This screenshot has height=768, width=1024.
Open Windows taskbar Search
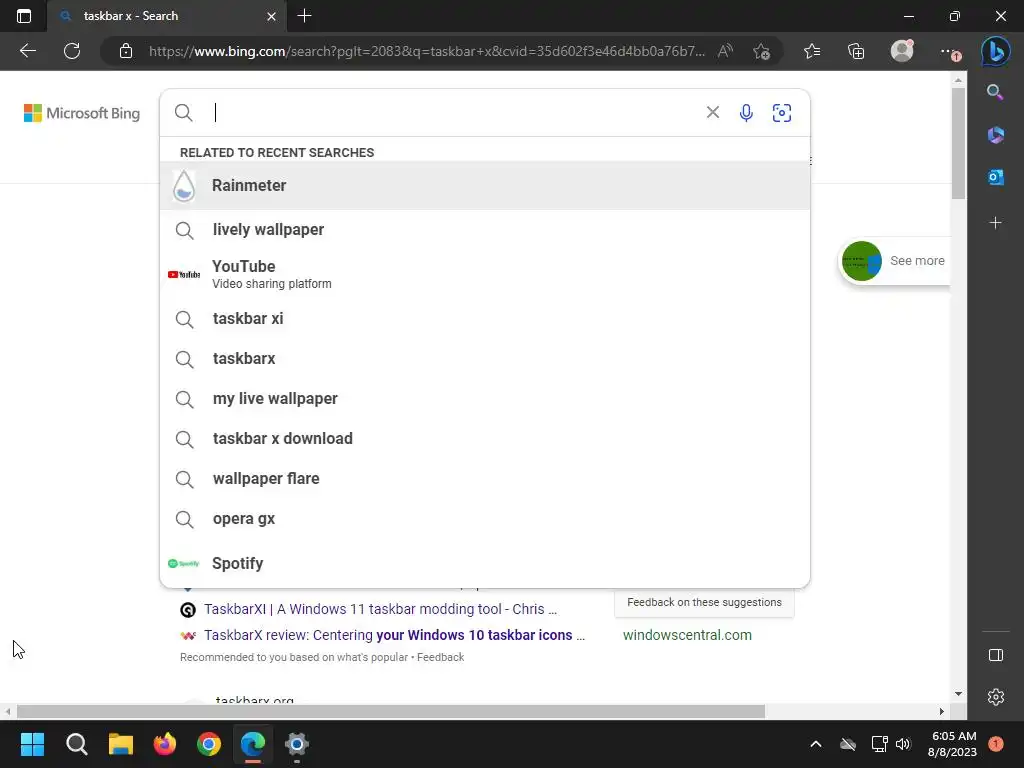(76, 744)
